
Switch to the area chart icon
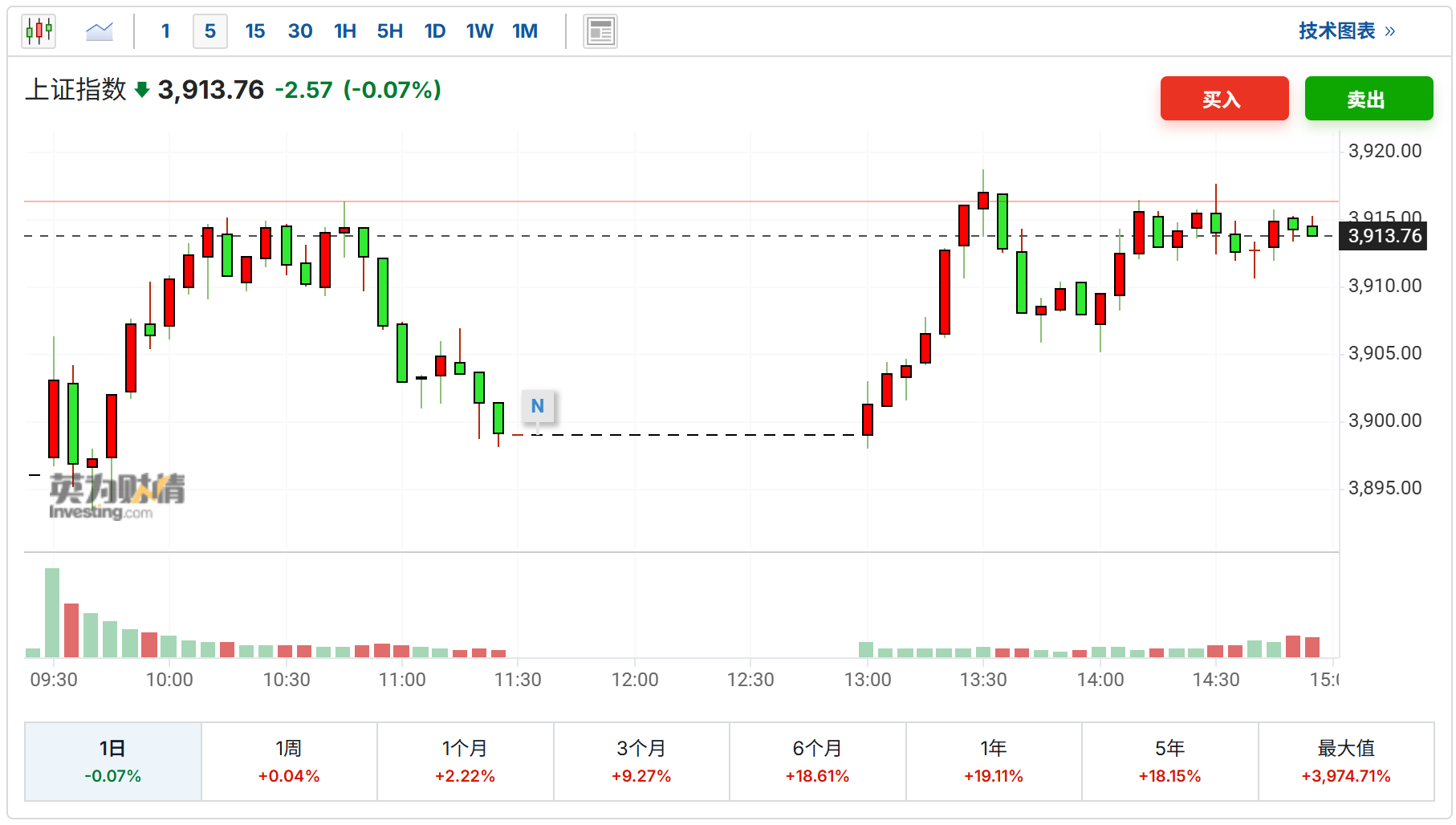[100, 31]
